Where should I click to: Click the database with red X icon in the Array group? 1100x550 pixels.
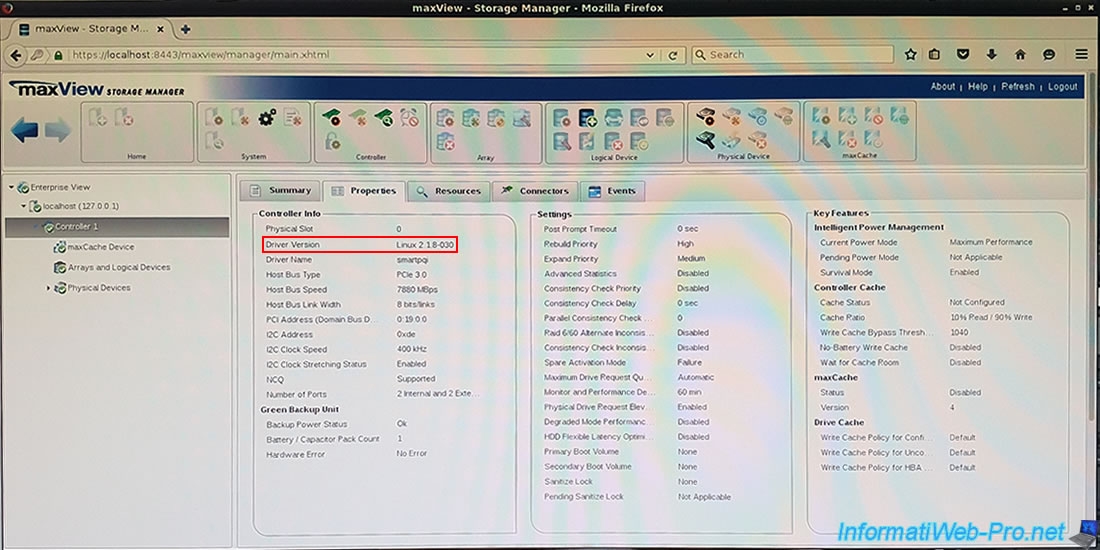[445, 142]
